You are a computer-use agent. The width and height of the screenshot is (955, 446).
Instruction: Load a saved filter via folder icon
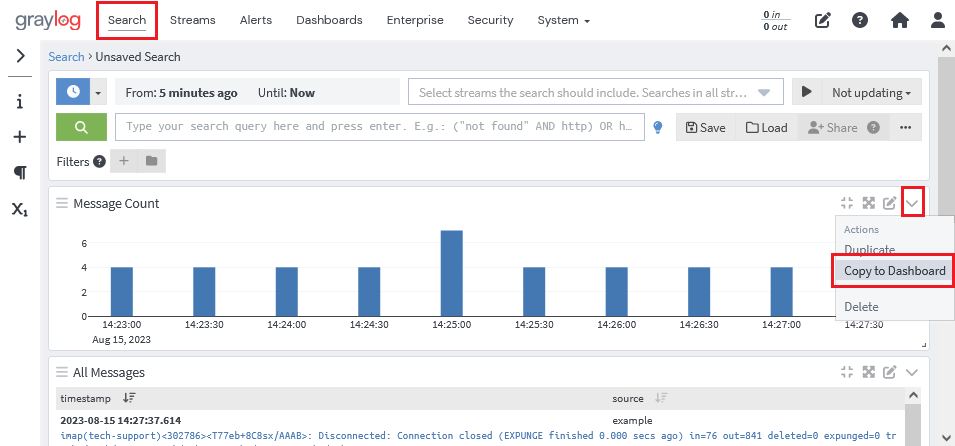pos(152,161)
